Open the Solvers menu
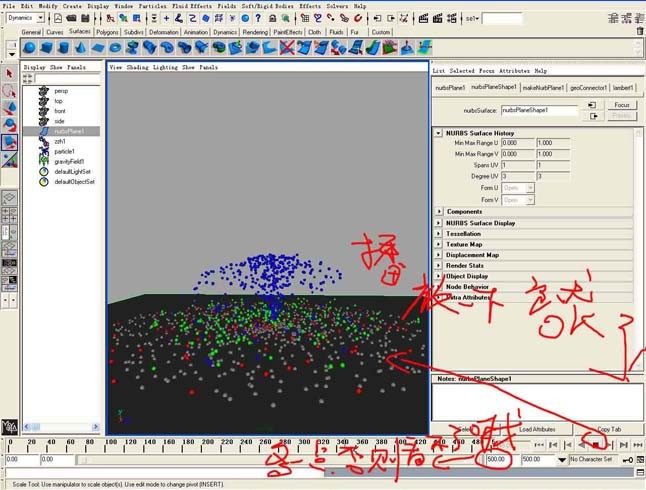This screenshot has height=490, width=646. (x=337, y=6)
